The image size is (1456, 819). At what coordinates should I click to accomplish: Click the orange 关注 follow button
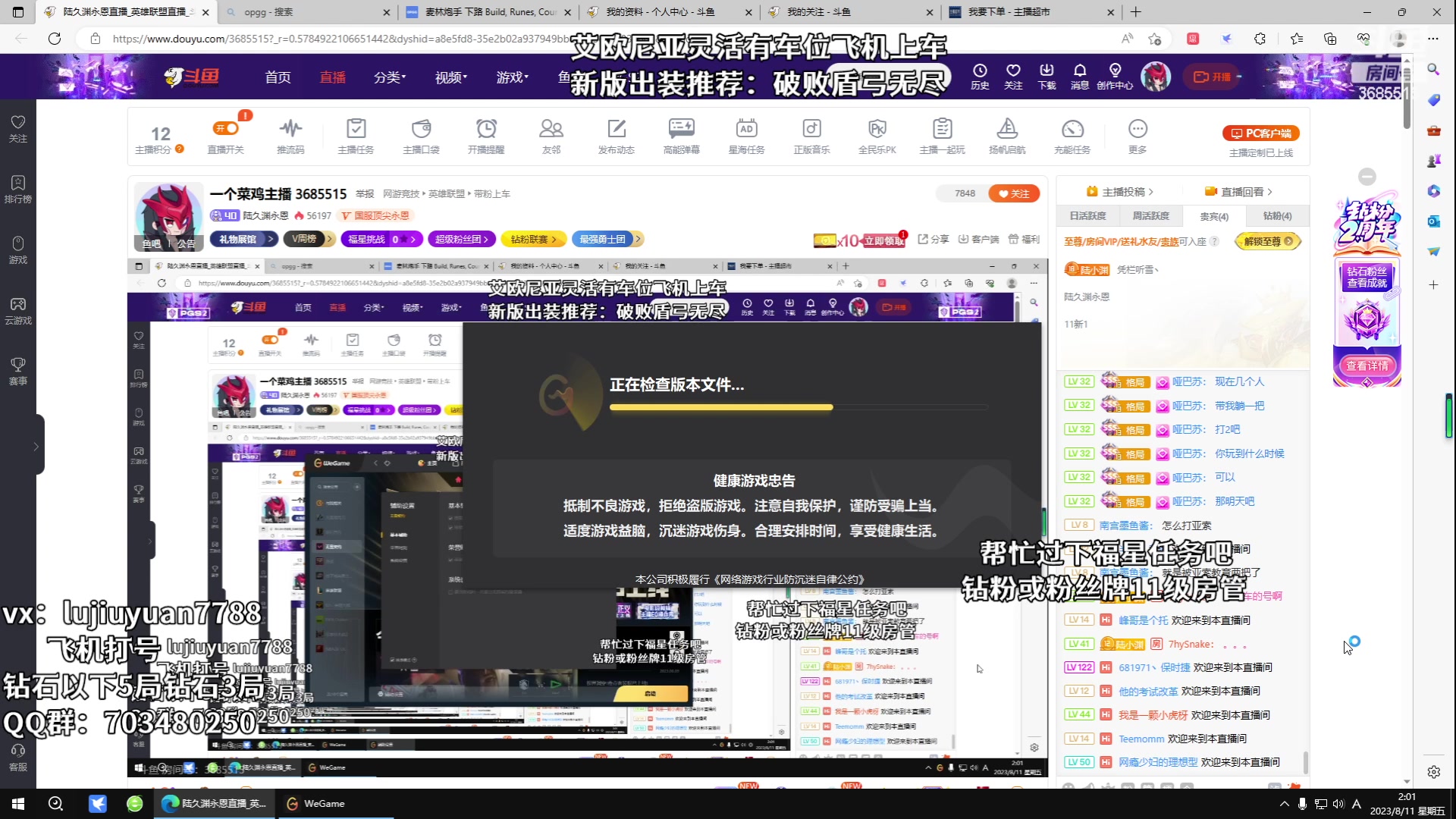[1014, 193]
